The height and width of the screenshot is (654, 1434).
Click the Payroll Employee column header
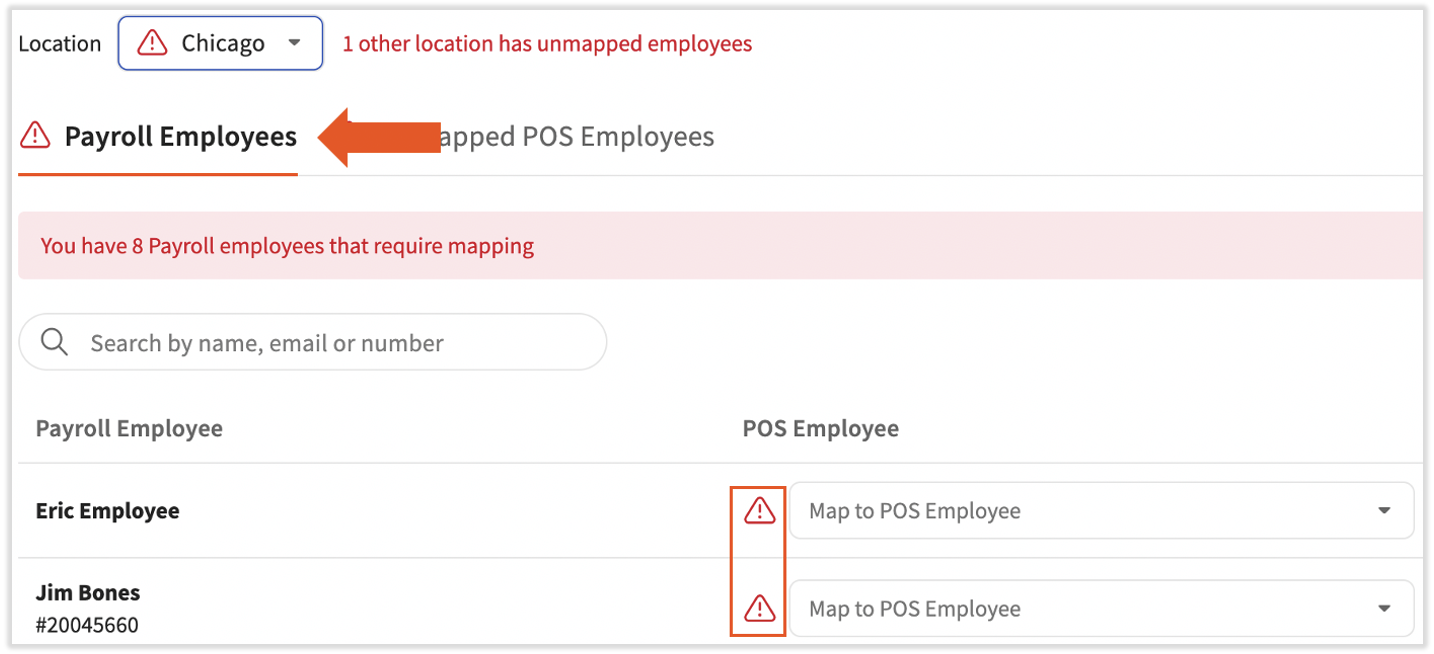point(129,428)
